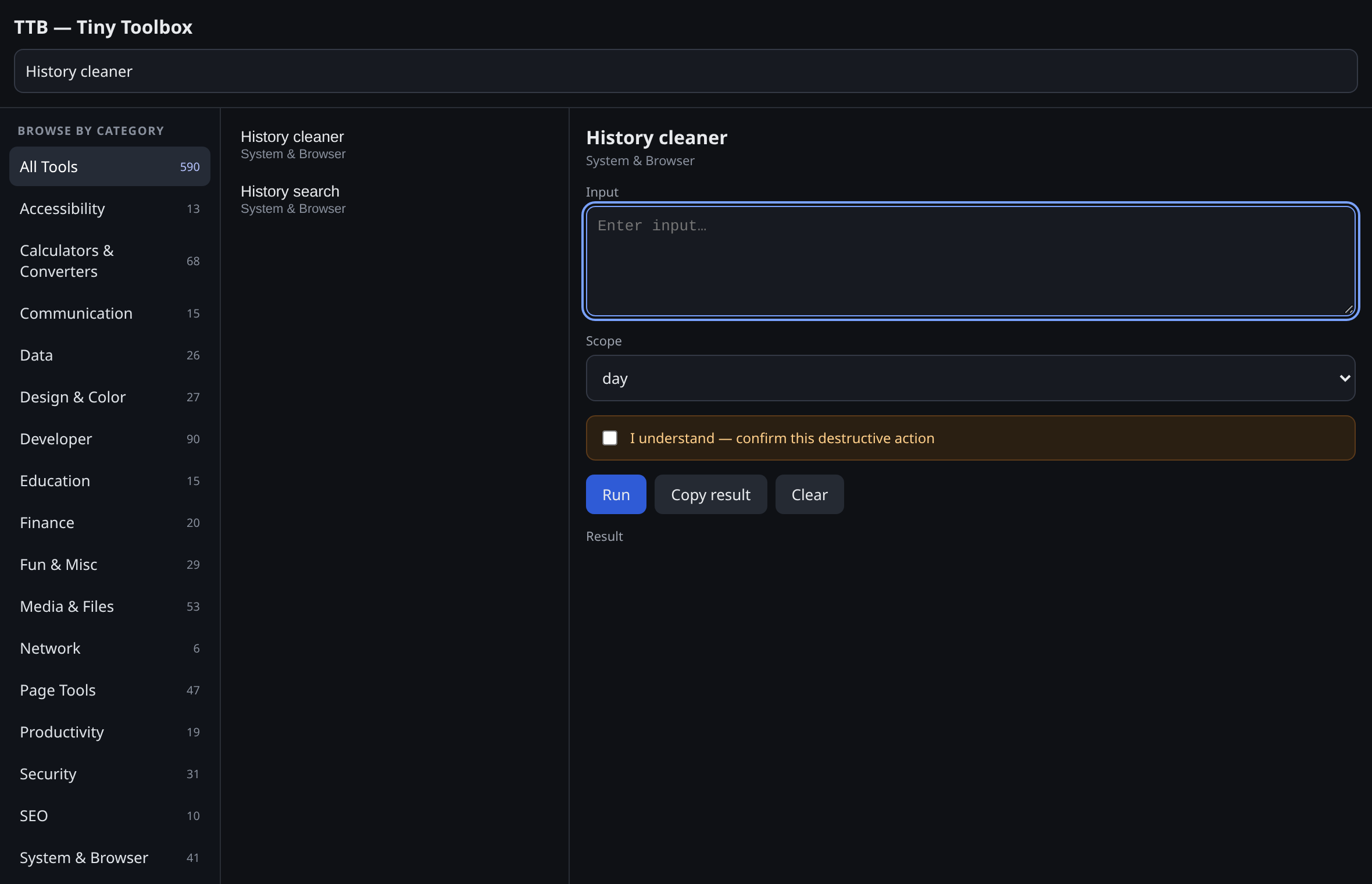1372x884 pixels.
Task: Open the Communication category
Action: [110, 313]
